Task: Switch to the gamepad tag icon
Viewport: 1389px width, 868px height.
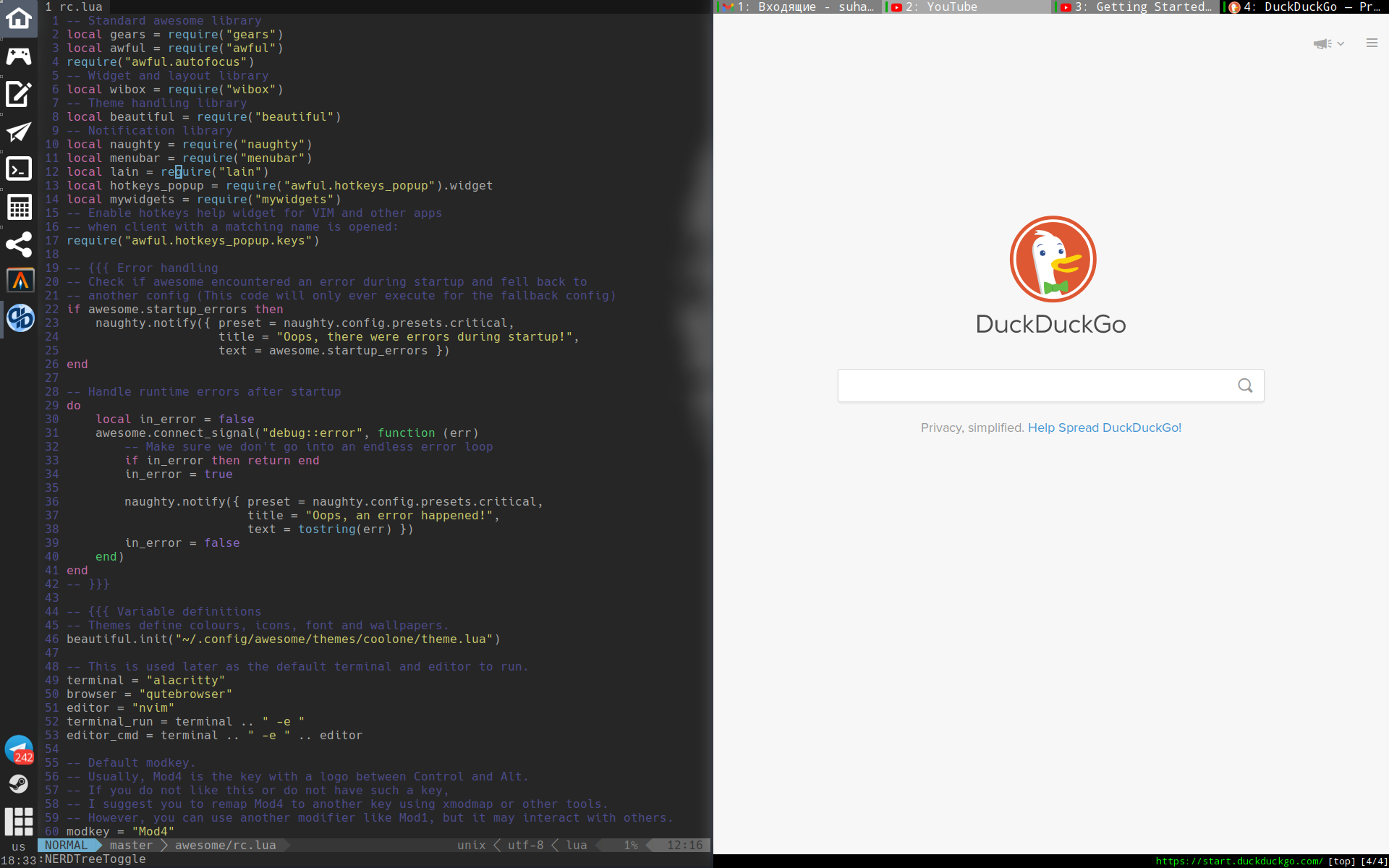Action: [19, 56]
